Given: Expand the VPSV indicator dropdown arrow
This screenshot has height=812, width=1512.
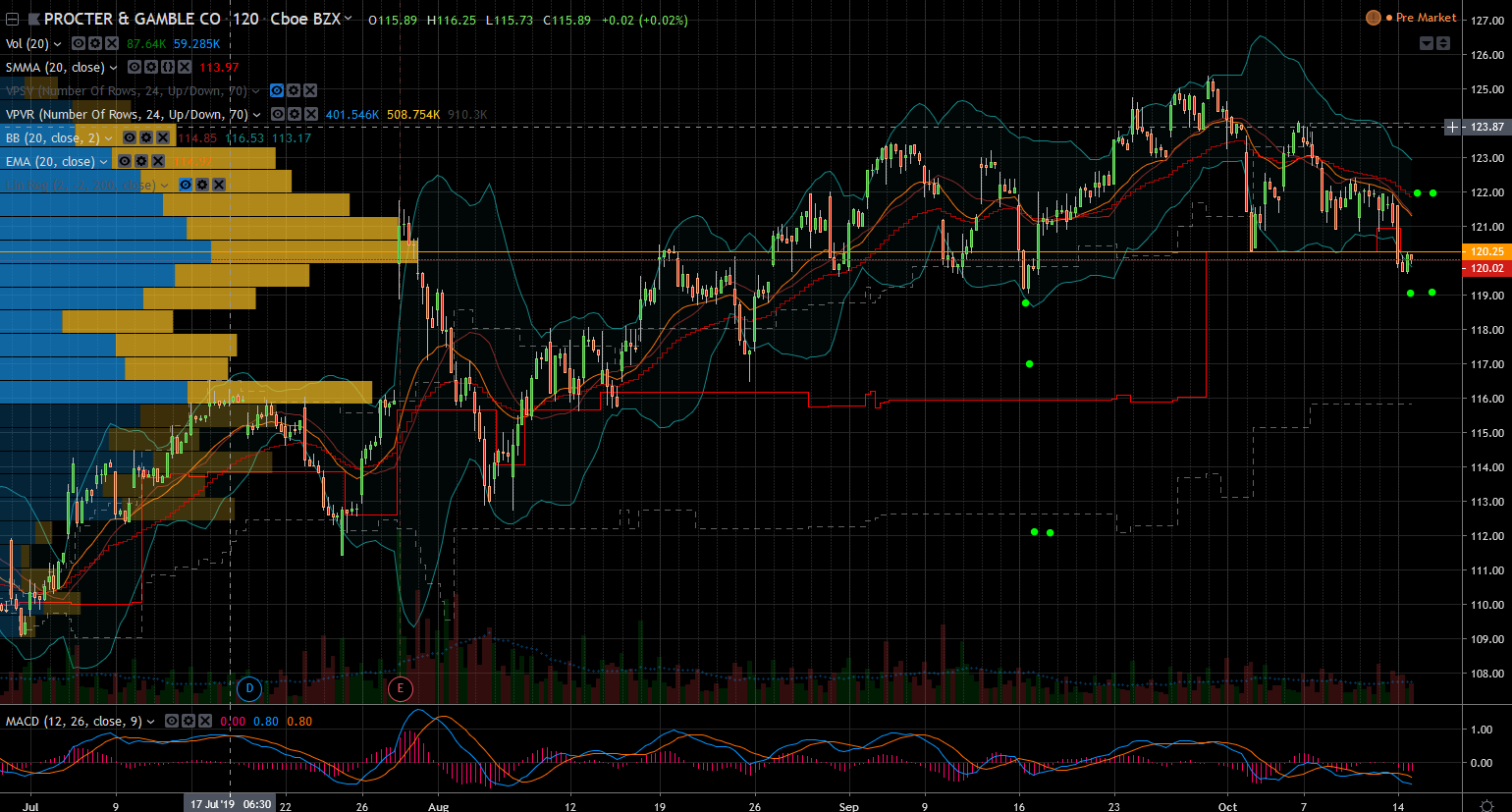Looking at the screenshot, I should 256,91.
